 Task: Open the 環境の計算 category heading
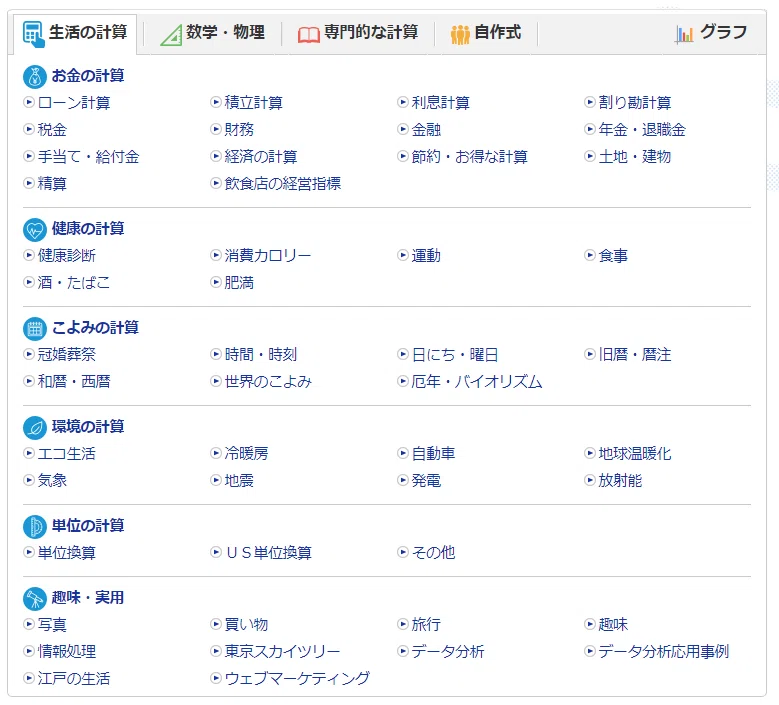point(88,426)
